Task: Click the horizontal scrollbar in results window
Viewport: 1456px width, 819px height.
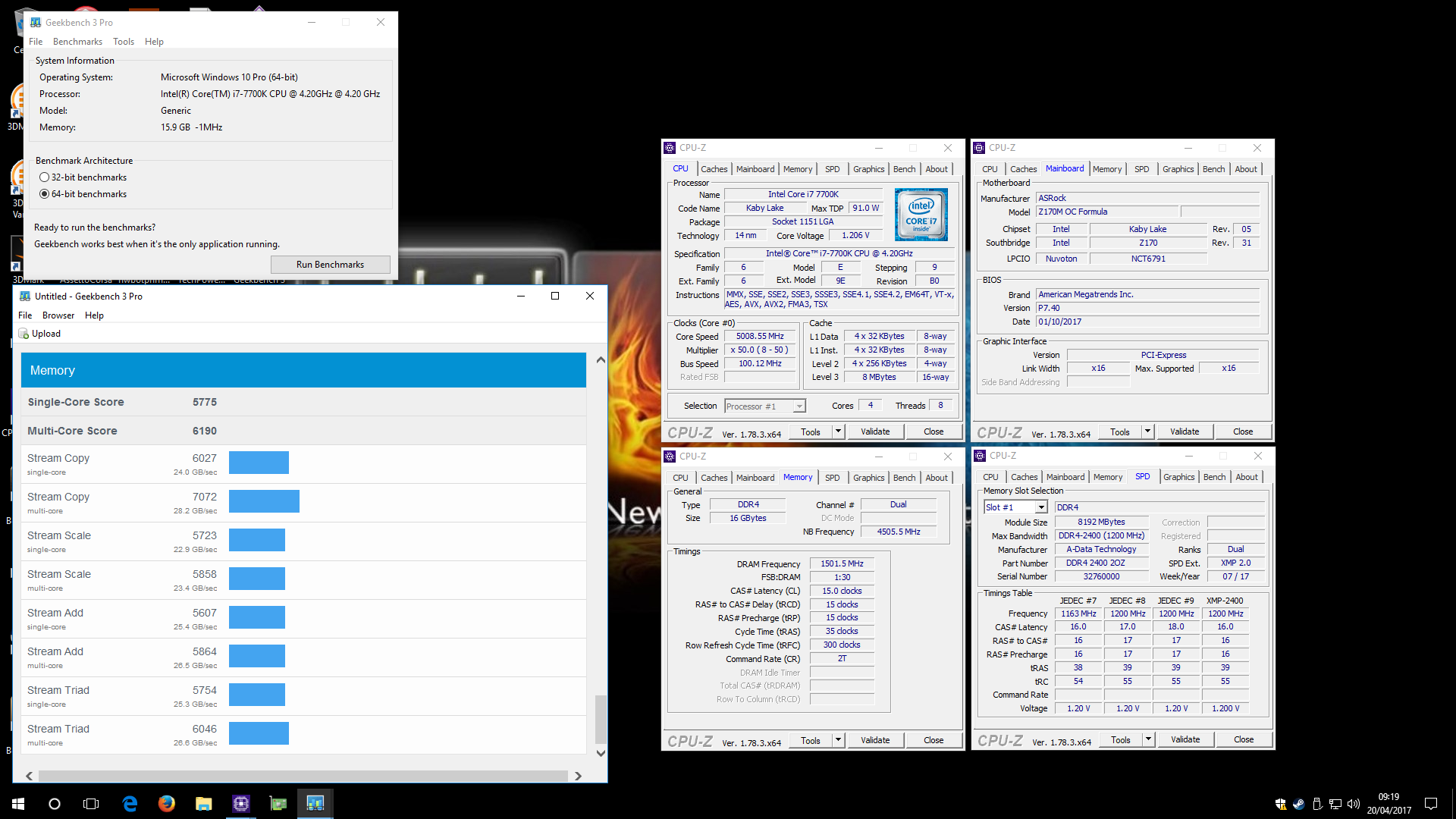Action: tap(303, 776)
